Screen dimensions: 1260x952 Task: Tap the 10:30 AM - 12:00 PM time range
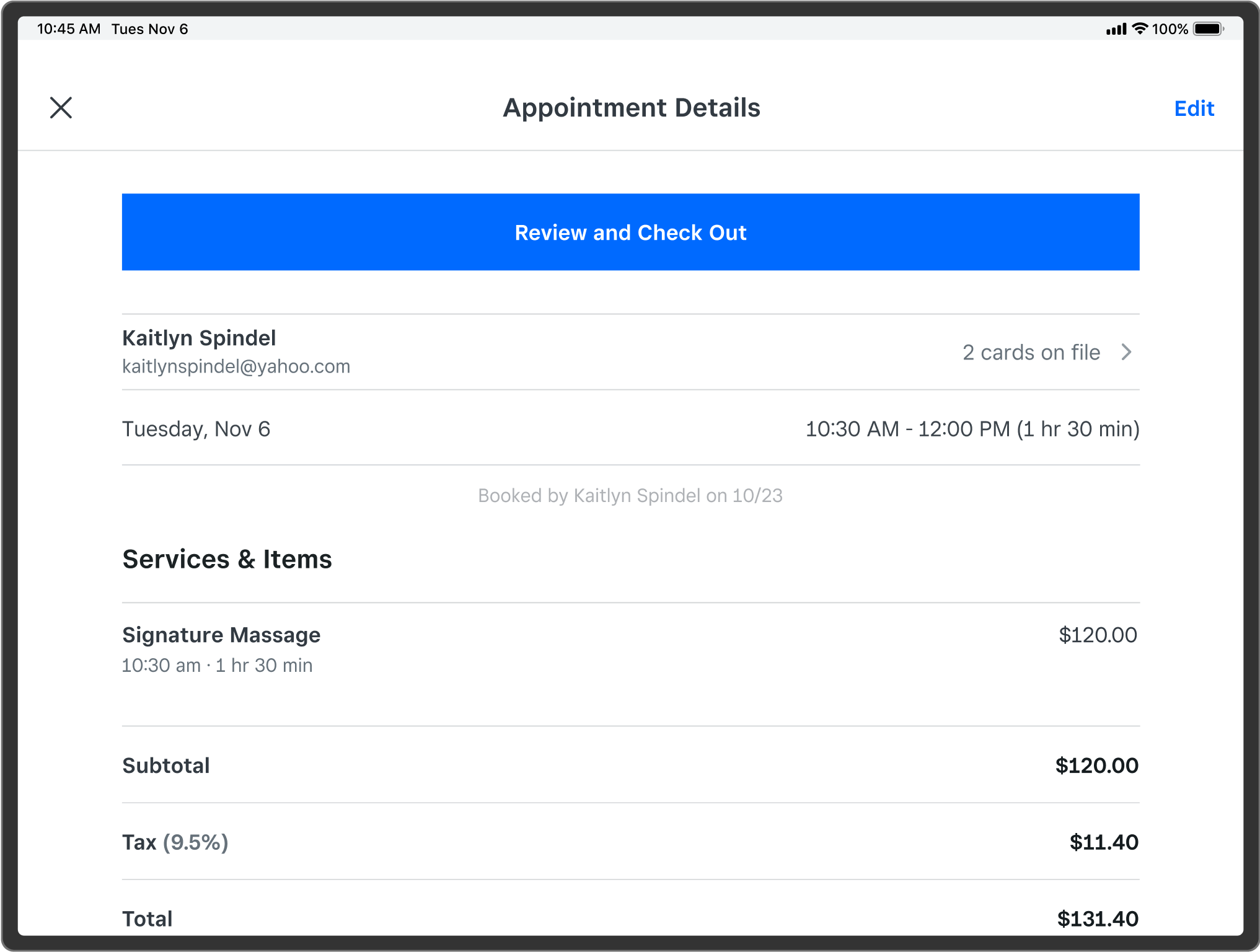click(x=972, y=428)
